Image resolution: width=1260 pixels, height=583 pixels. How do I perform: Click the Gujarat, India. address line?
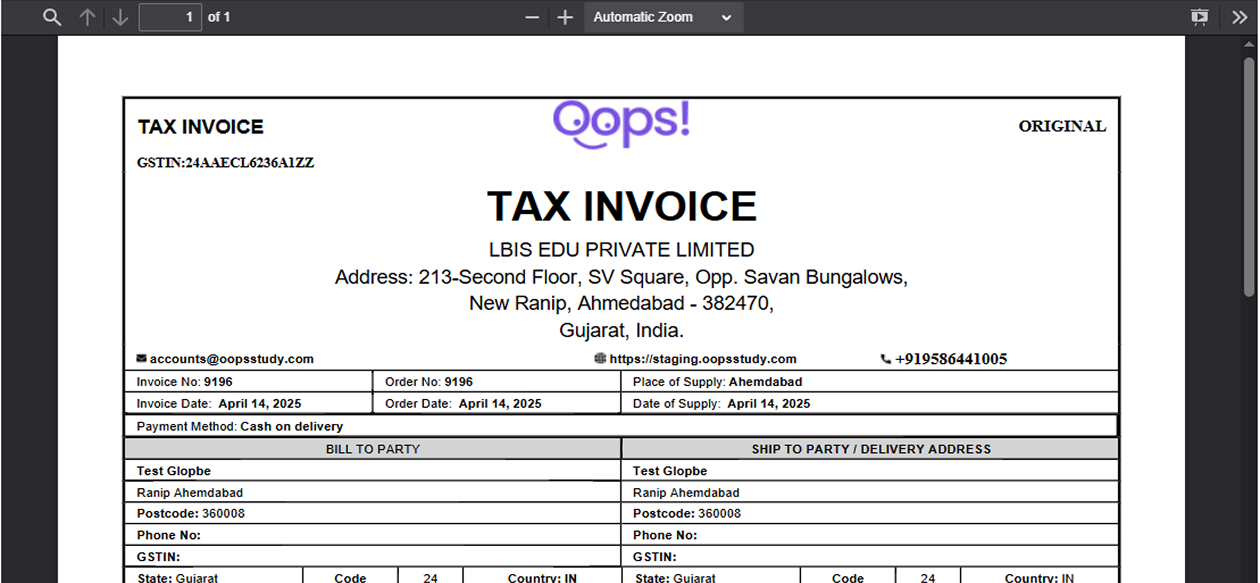point(622,331)
